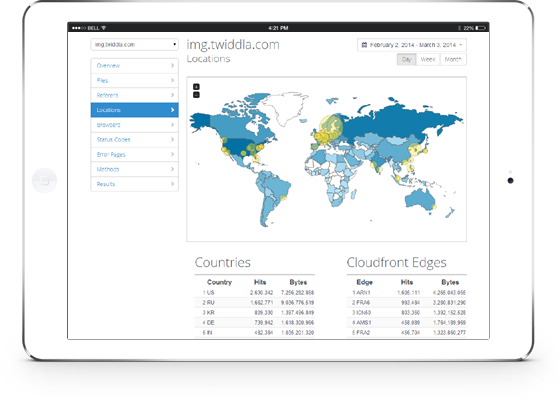Click the chevron on the Results row
The width and height of the screenshot is (560, 400).
(x=172, y=184)
